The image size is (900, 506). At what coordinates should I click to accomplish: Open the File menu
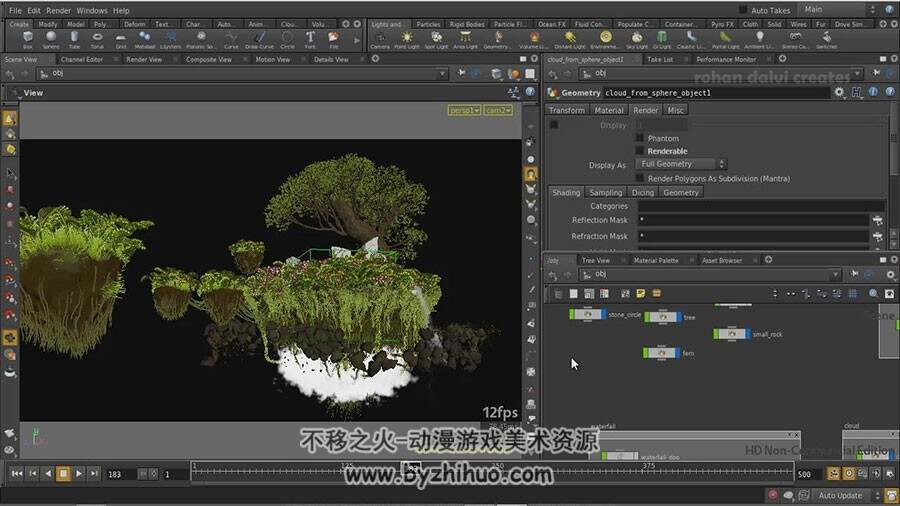coord(15,10)
